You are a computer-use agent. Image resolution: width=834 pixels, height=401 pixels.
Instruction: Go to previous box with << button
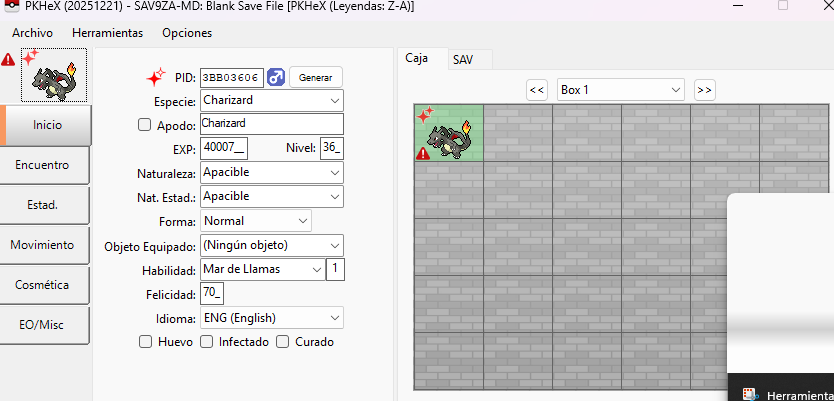click(537, 90)
